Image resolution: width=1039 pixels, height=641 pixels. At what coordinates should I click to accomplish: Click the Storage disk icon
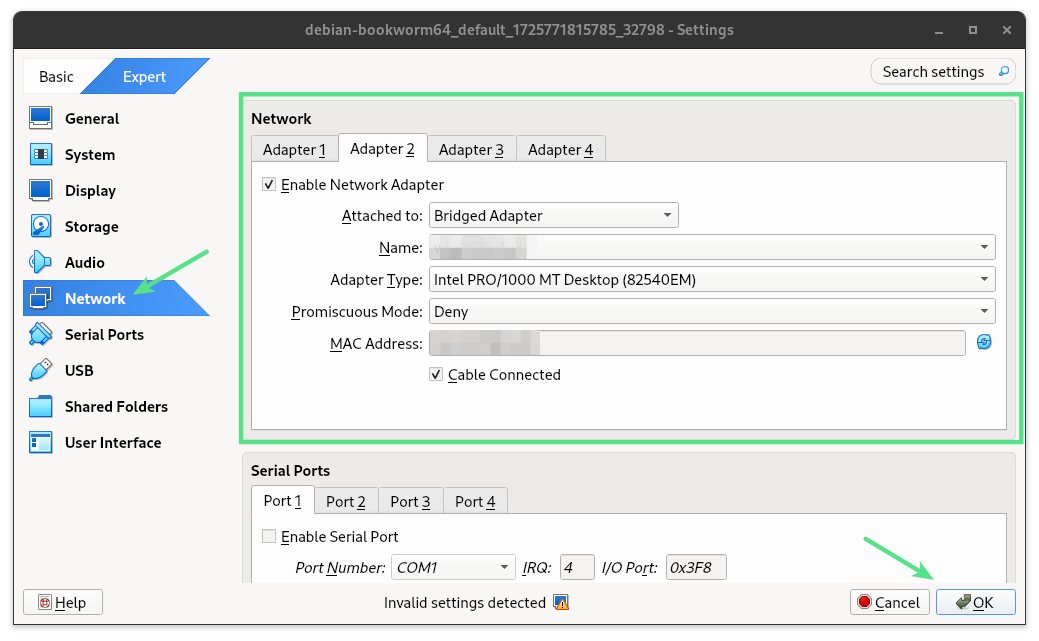coord(40,226)
